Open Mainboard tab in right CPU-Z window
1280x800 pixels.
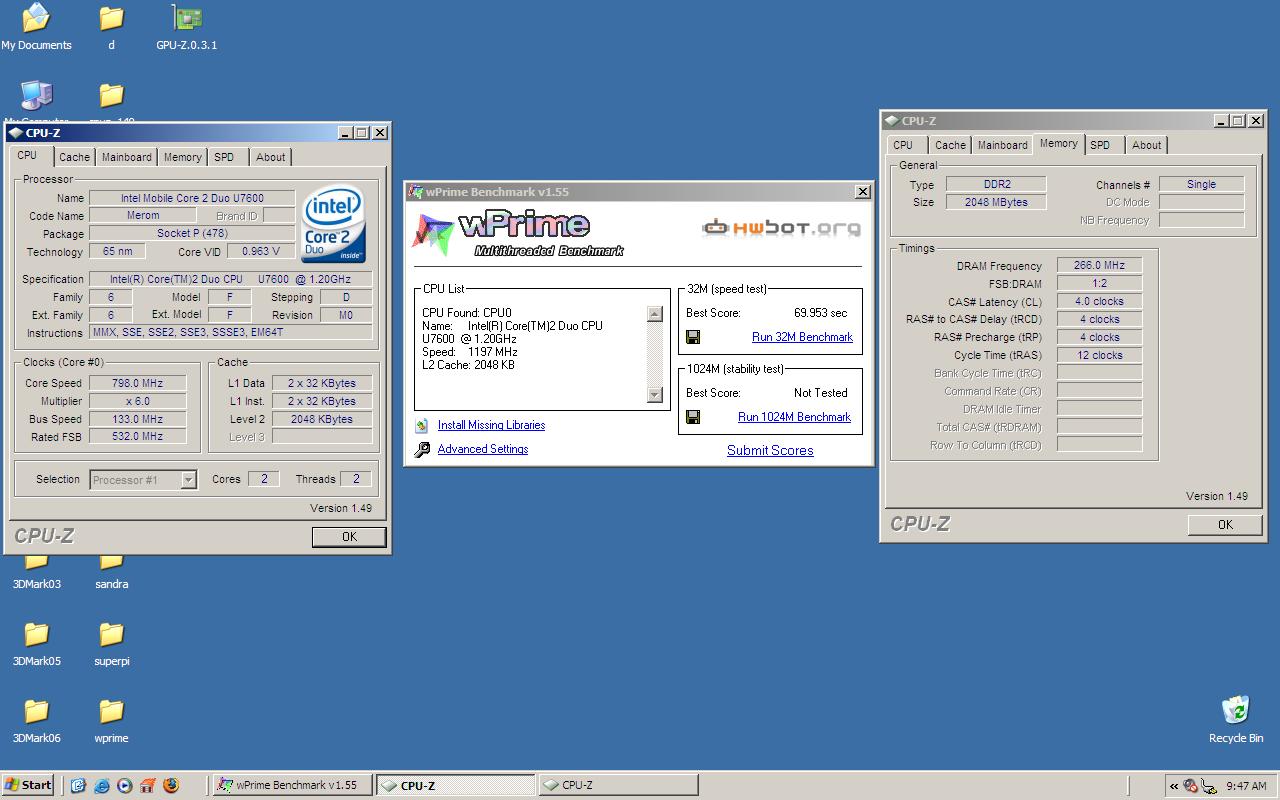pyautogui.click(x=1003, y=145)
